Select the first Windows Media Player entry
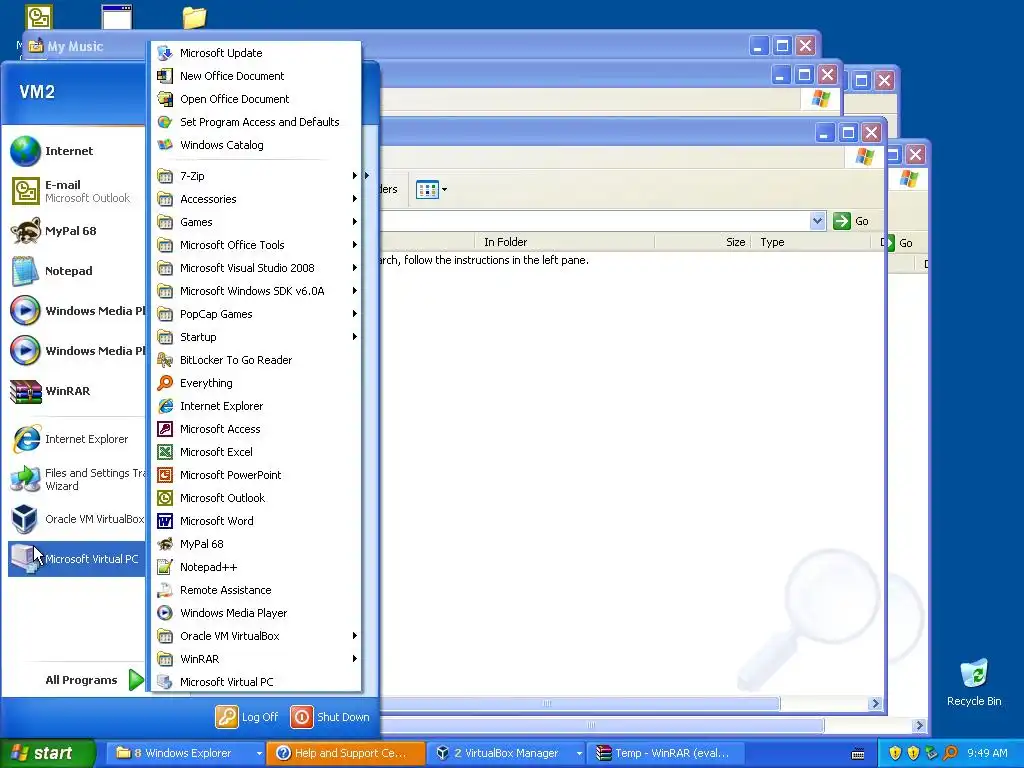Screen dimensions: 1024x768 click(x=76, y=311)
